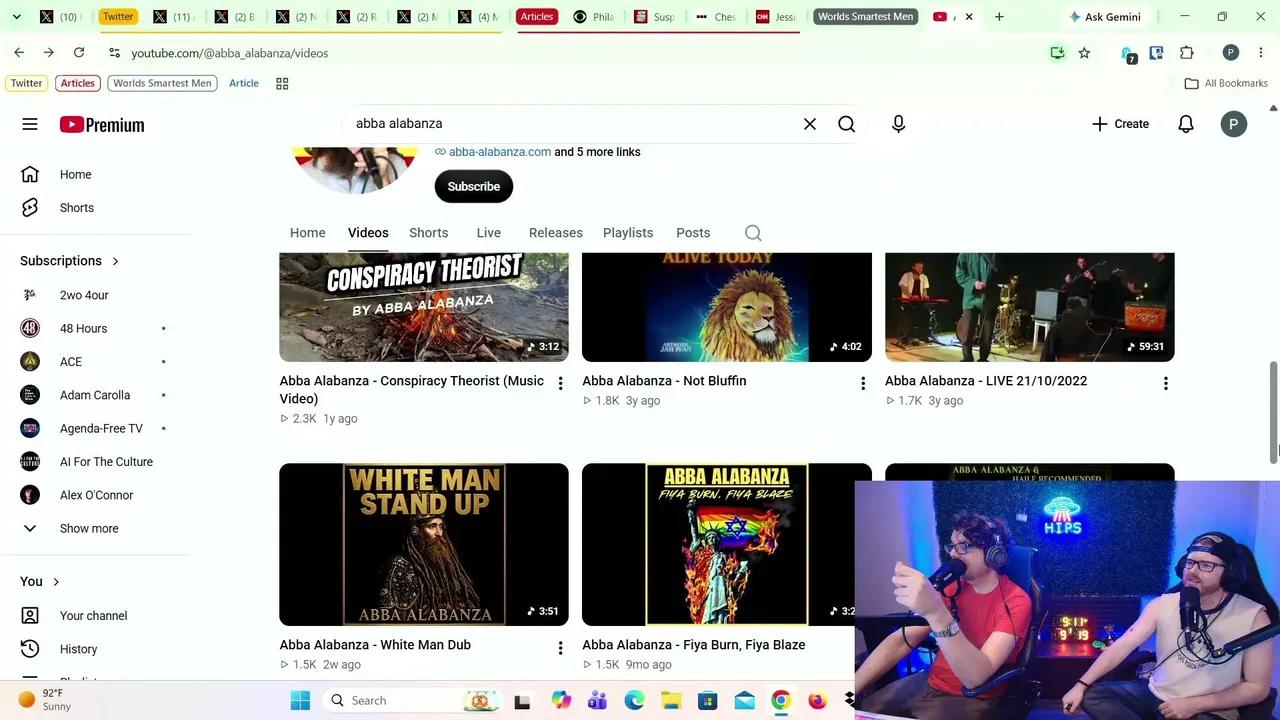Viewport: 1280px width, 720px height.
Task: Expand the Subscriptions section arrow
Action: 115,261
